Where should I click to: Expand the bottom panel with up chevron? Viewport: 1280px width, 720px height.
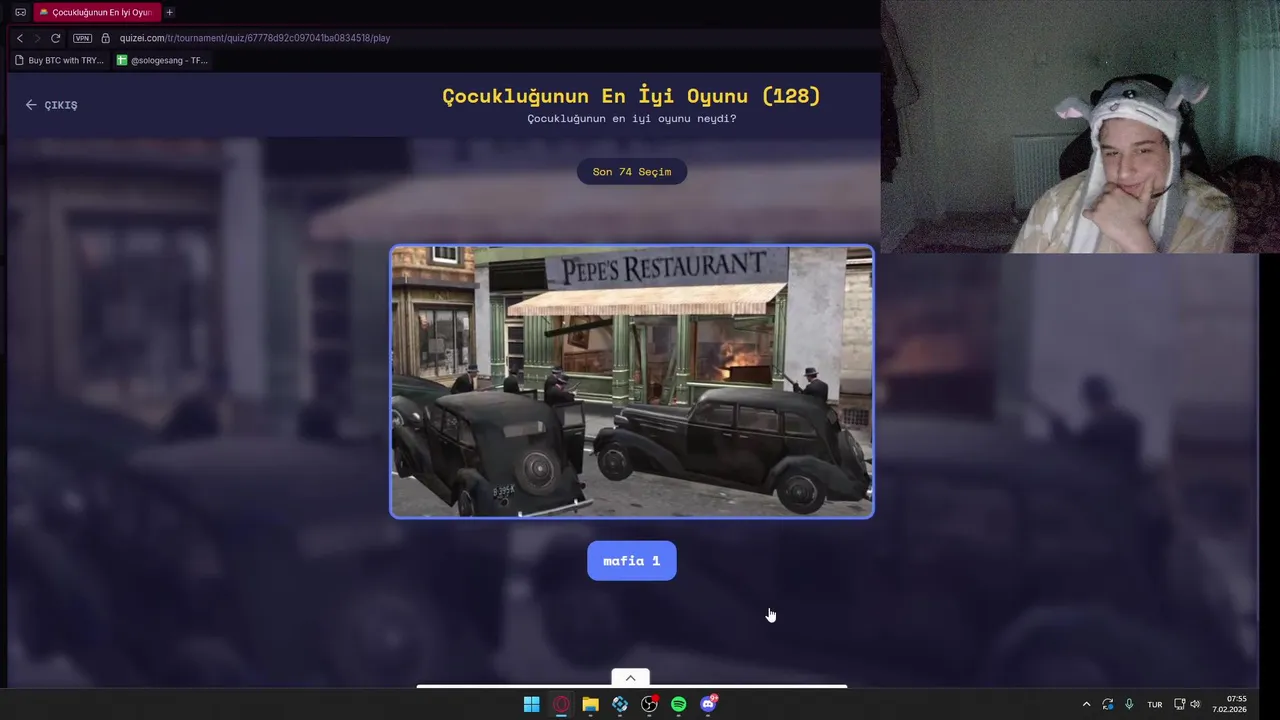click(630, 678)
